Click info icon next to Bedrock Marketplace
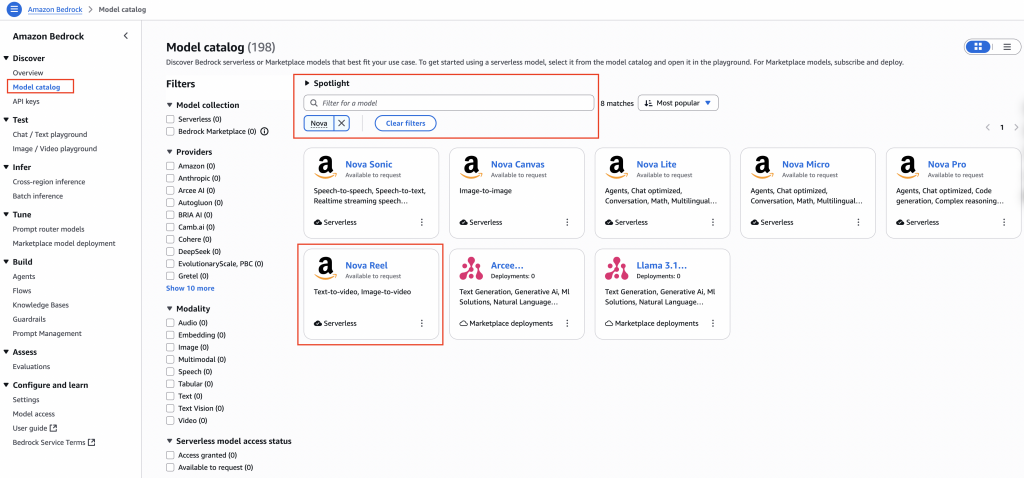The height and width of the screenshot is (478, 1024). point(264,132)
